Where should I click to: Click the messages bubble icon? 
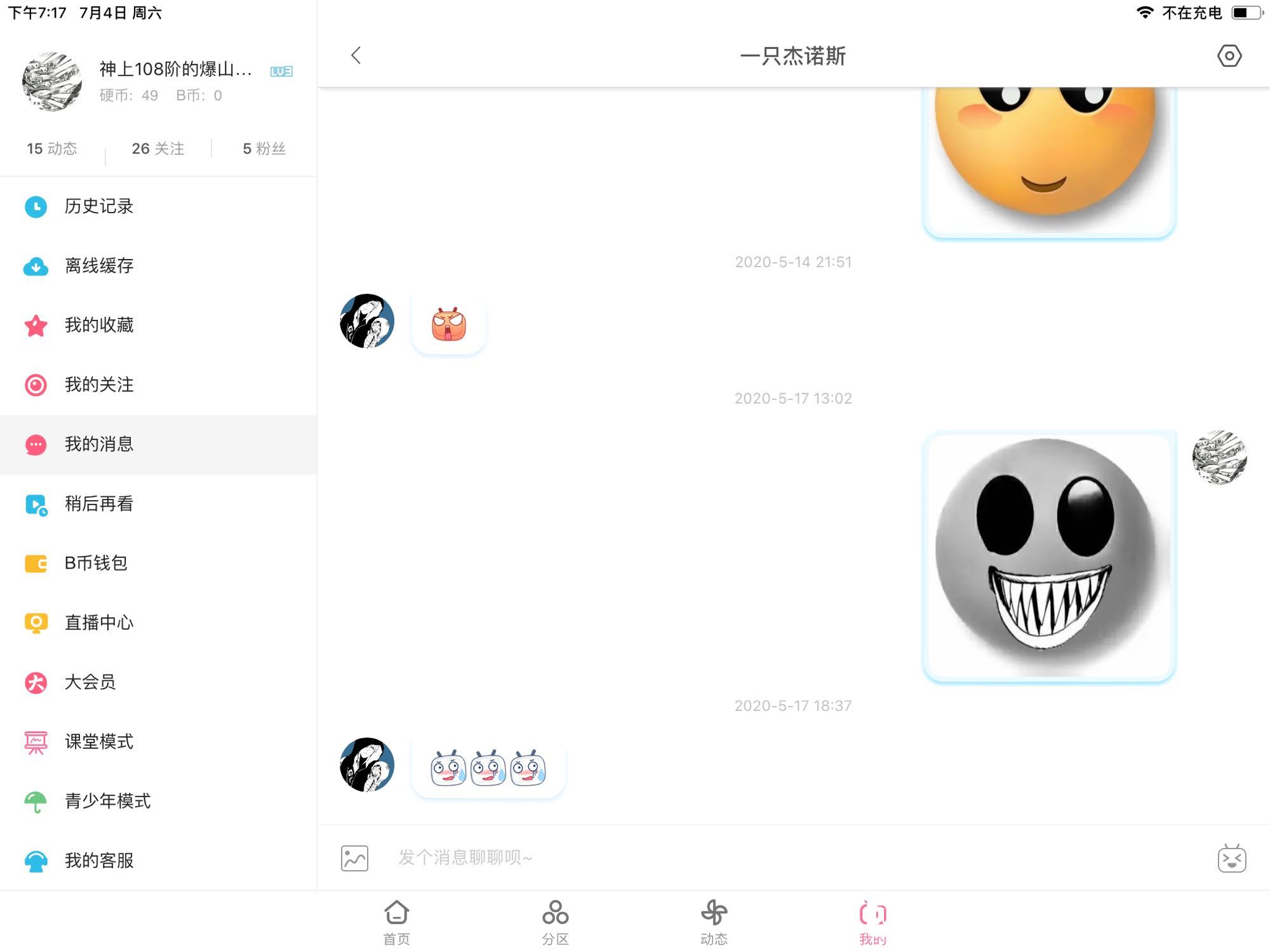click(36, 445)
